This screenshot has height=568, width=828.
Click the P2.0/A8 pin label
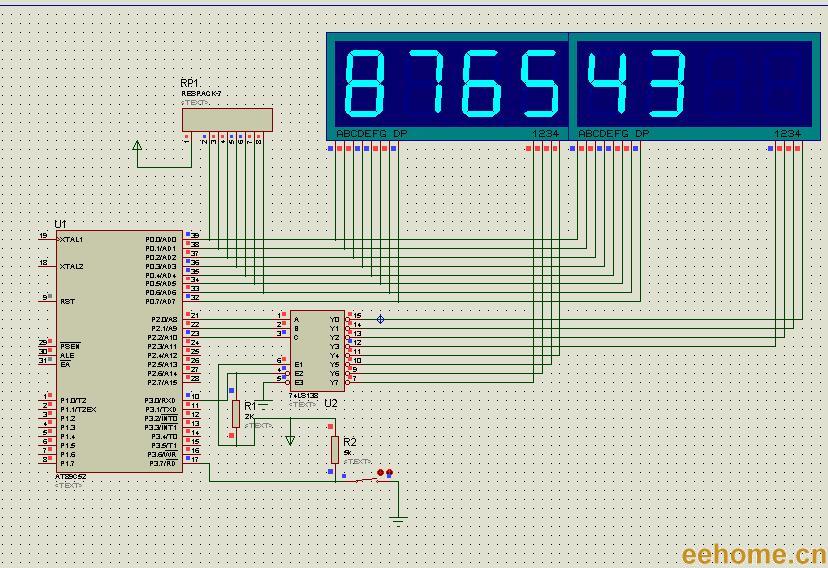coord(164,319)
